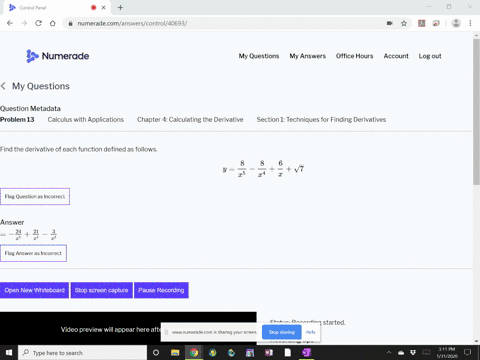This screenshot has width=480, height=360.
Task: Click the taskbar clock showing 3:11 PM
Action: tap(447, 353)
